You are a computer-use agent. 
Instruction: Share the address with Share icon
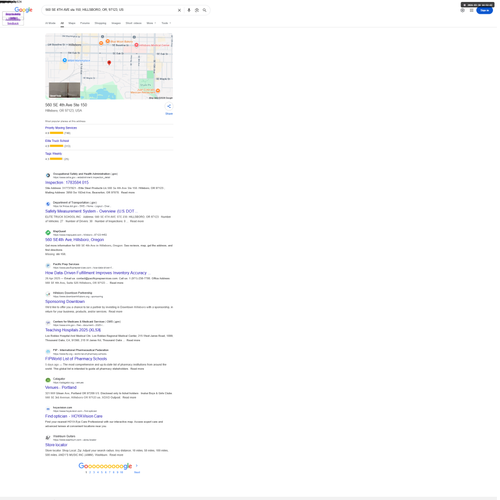point(169,106)
